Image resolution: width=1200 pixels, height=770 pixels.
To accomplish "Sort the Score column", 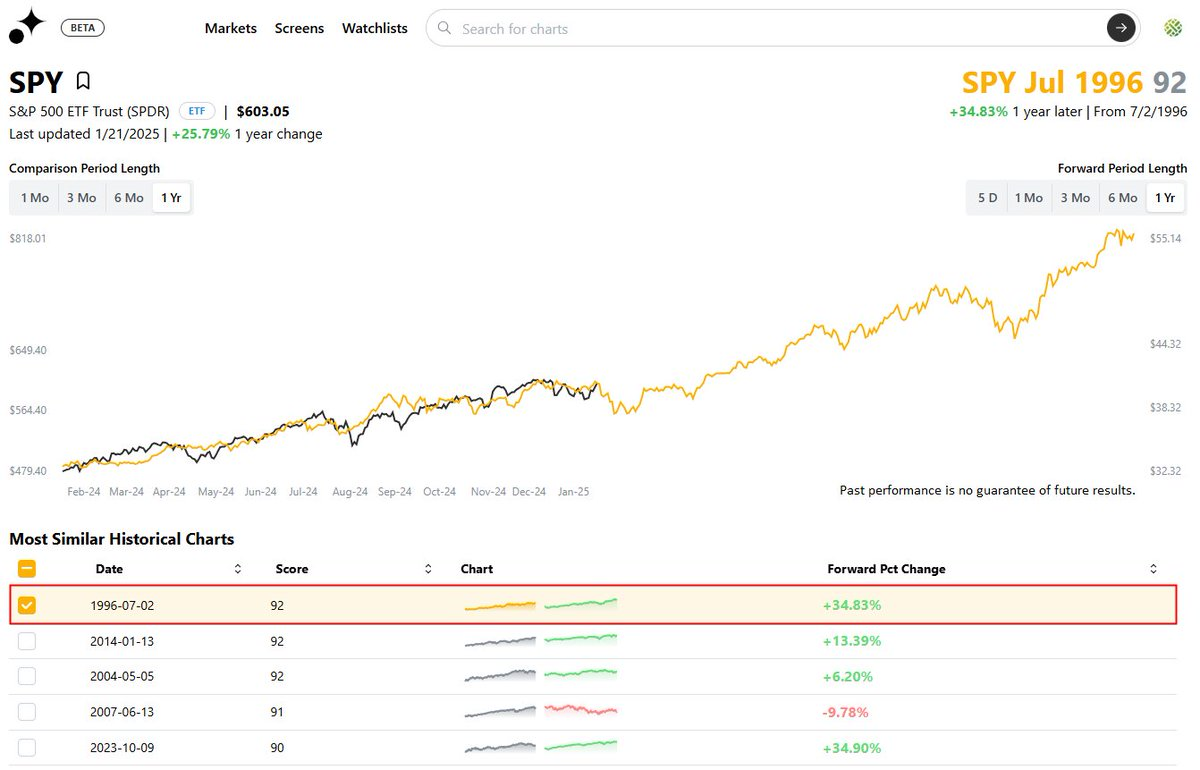I will [428, 568].
